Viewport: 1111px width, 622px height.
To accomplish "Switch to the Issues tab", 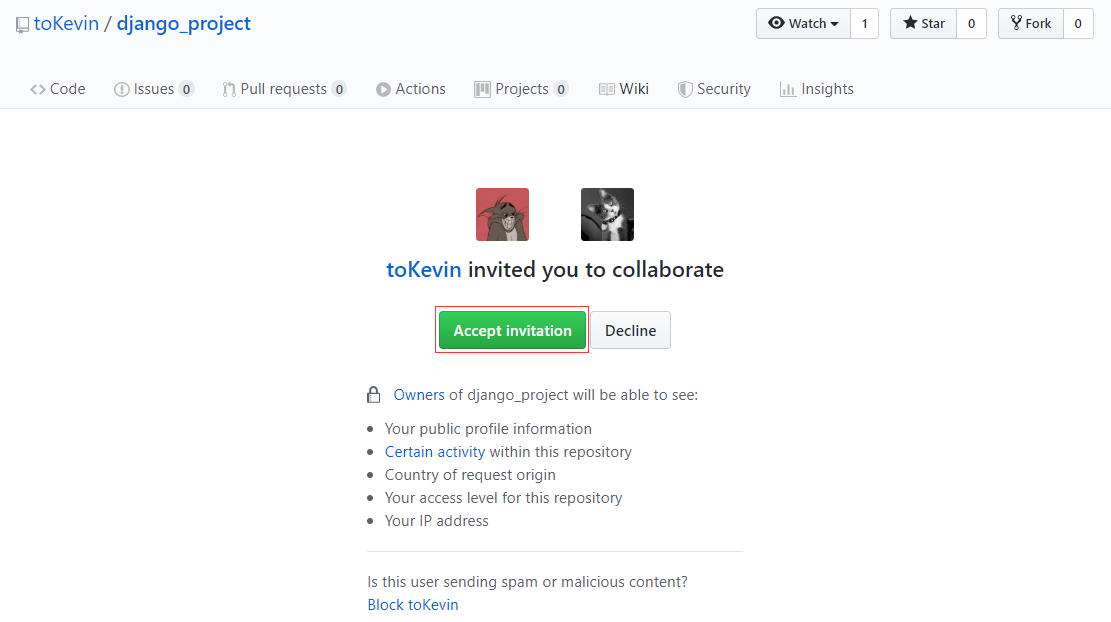I will coord(154,89).
